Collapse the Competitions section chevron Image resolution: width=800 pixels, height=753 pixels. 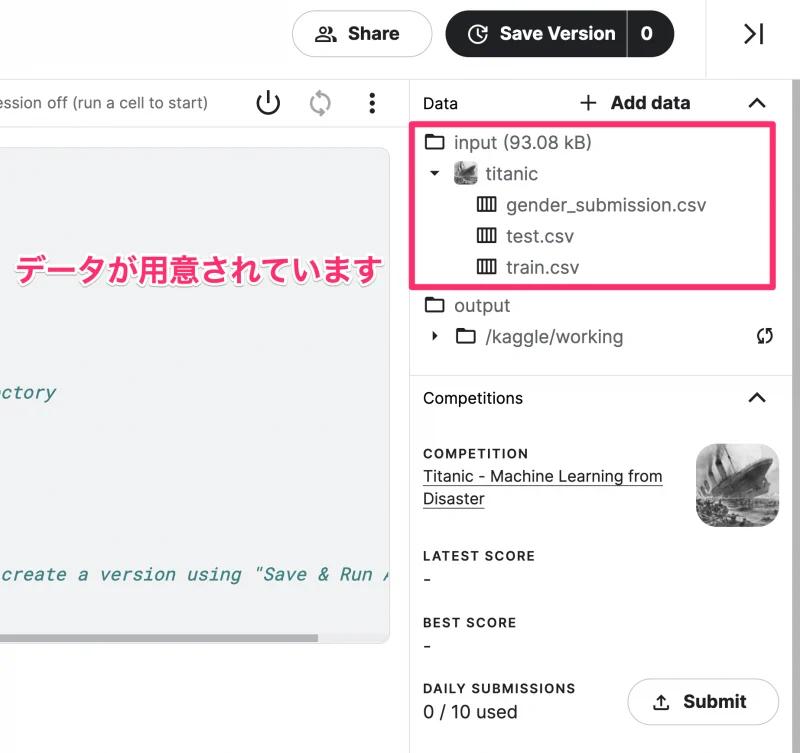point(757,398)
